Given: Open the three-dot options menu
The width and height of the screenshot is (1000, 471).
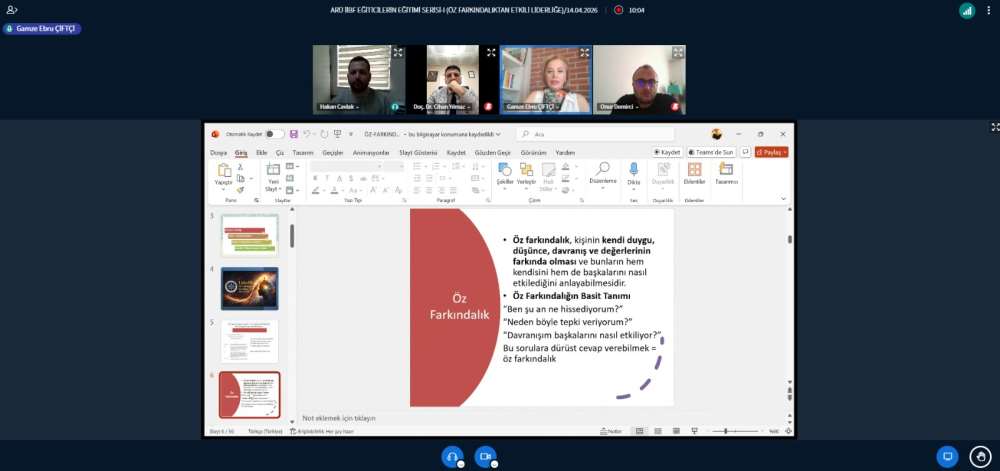Looking at the screenshot, I should coord(988,10).
